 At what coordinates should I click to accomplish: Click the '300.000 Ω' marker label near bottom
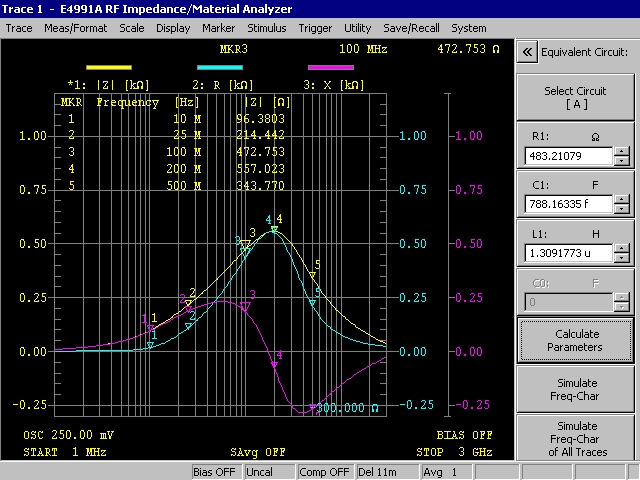point(347,408)
